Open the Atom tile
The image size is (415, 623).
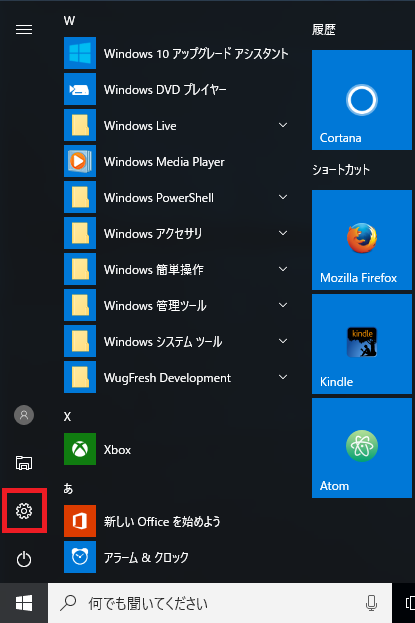point(362,448)
